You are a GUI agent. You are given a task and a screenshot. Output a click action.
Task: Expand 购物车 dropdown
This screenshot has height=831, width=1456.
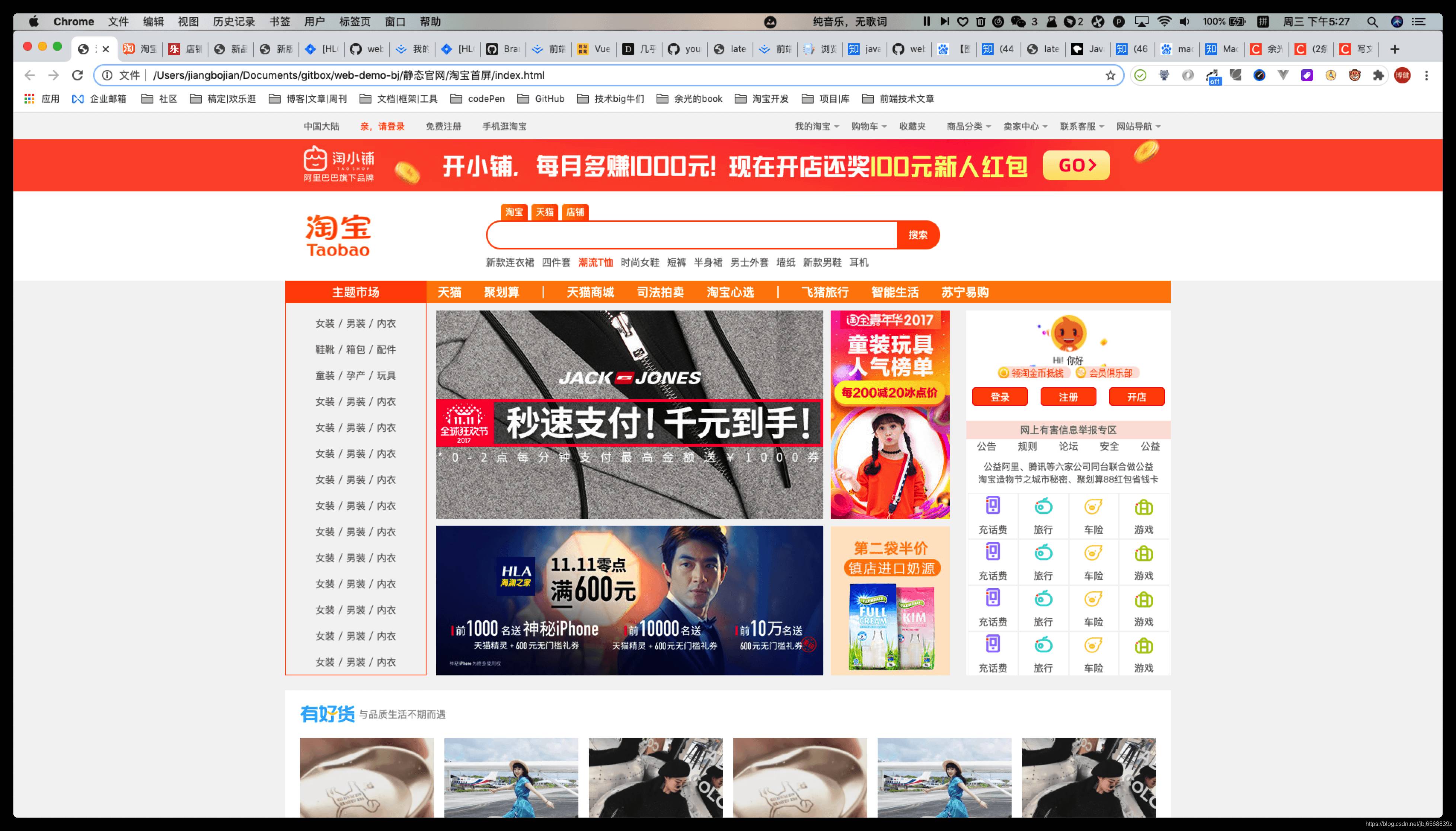coord(869,127)
